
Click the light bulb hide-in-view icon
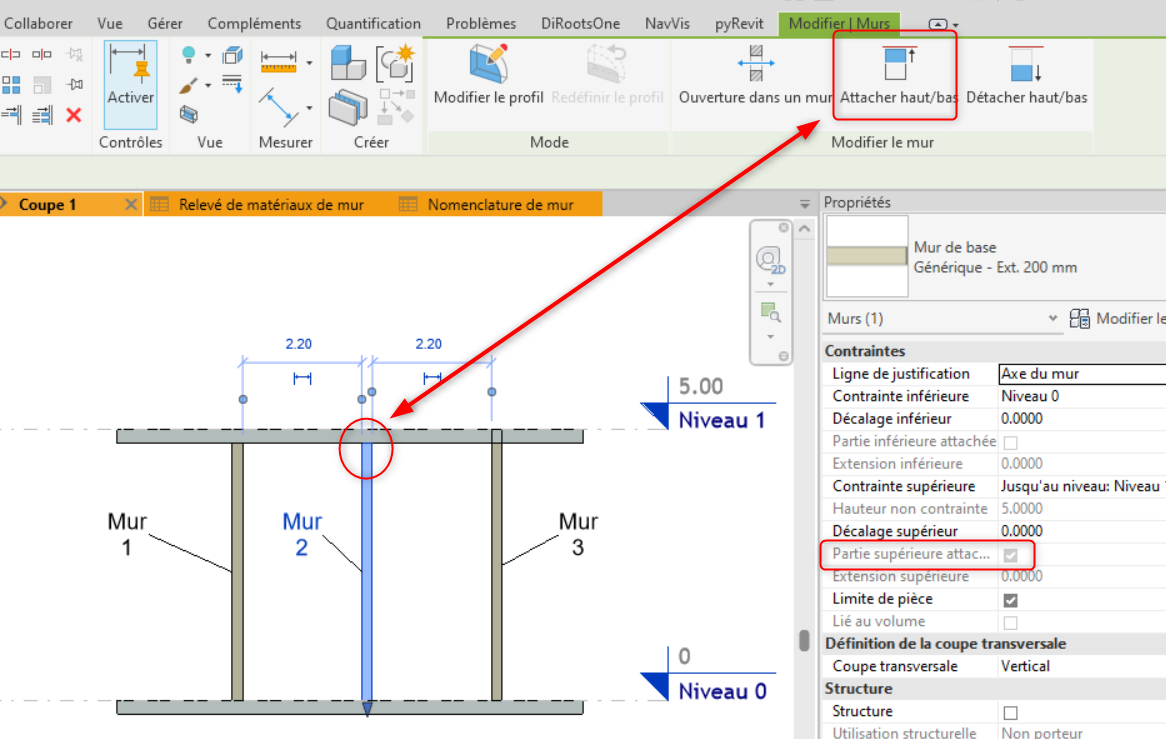[x=189, y=54]
